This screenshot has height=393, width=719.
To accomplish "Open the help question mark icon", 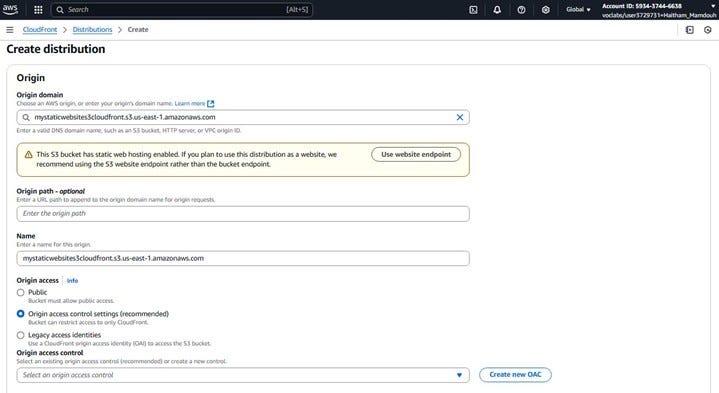I will 521,10.
